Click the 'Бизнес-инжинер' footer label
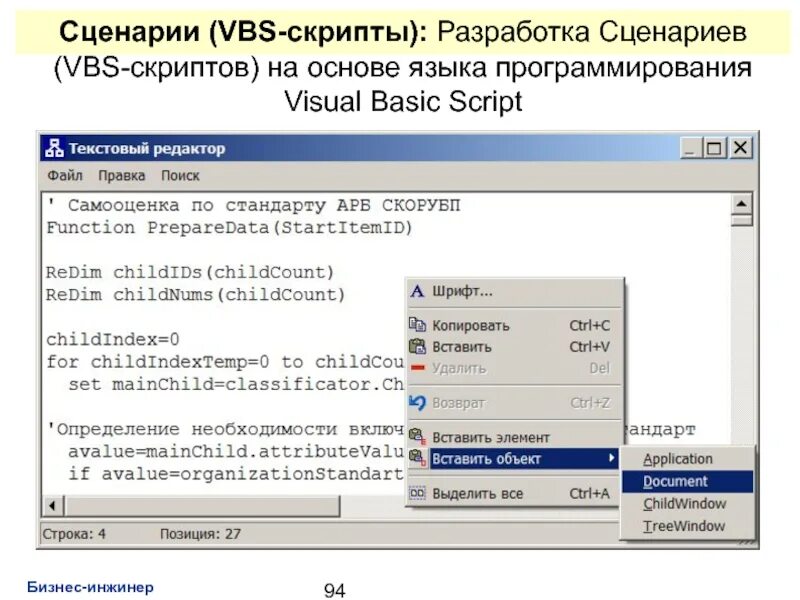 [x=90, y=587]
